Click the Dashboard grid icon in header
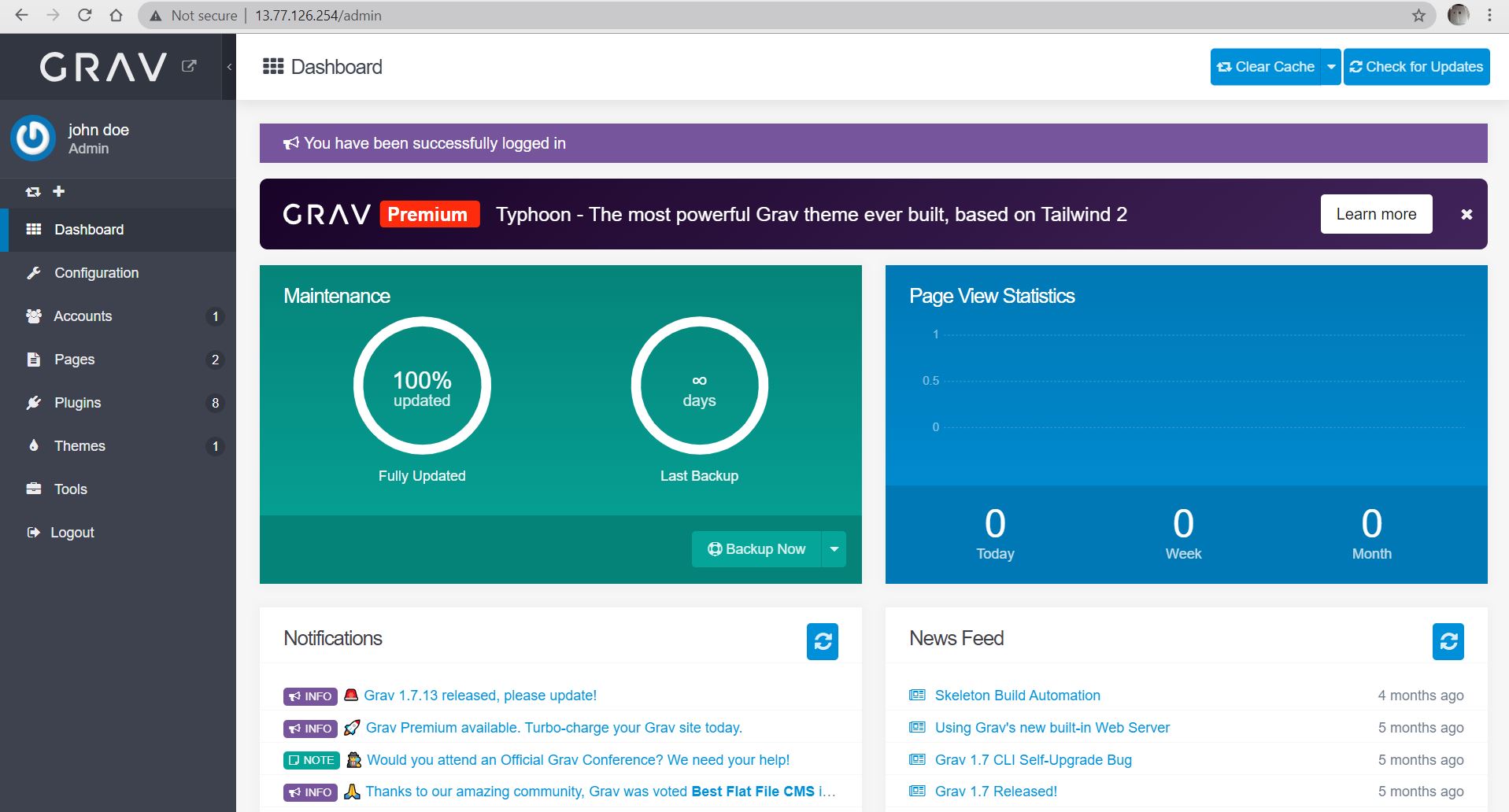Viewport: 1509px width, 812px height. (x=273, y=66)
